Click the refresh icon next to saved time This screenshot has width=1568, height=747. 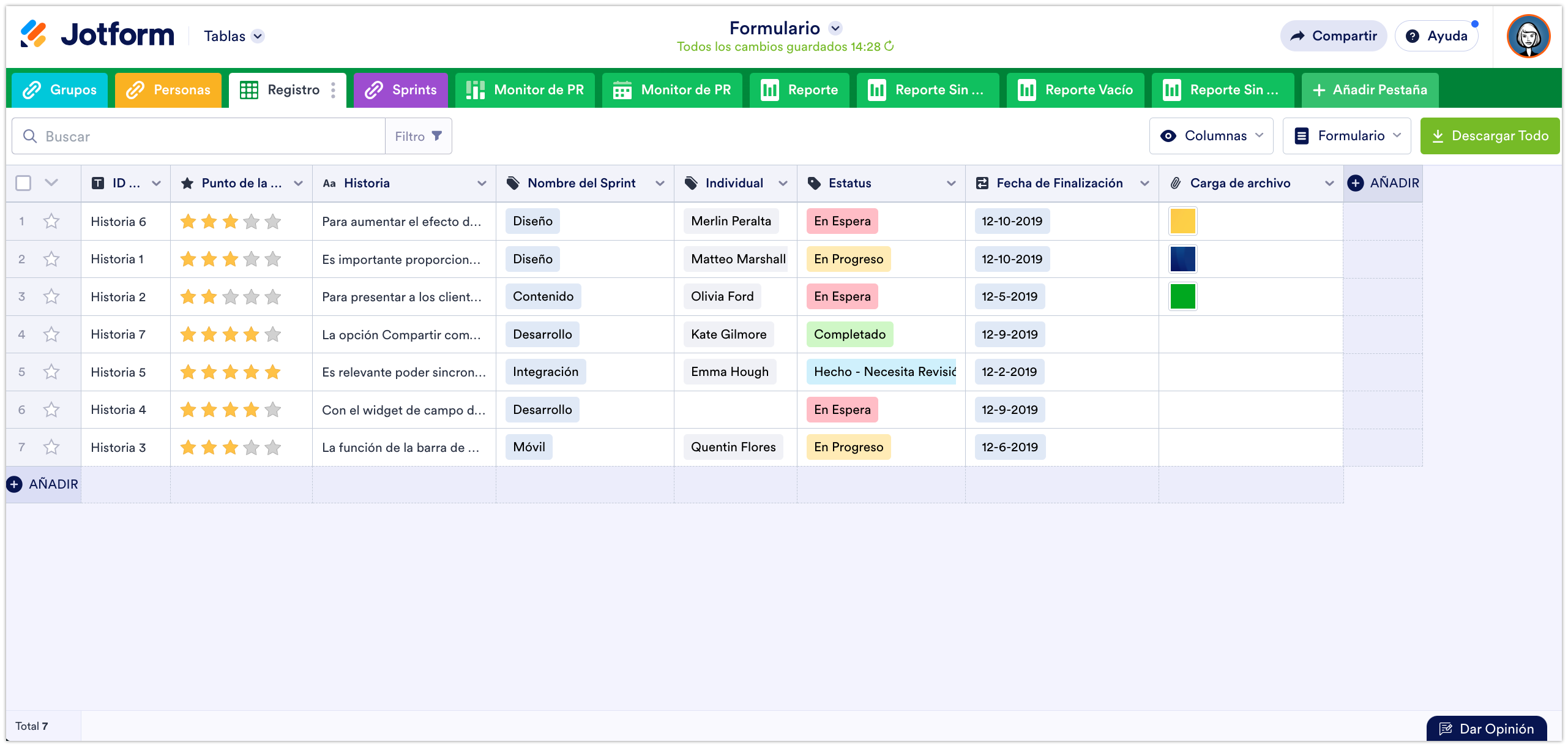(889, 47)
